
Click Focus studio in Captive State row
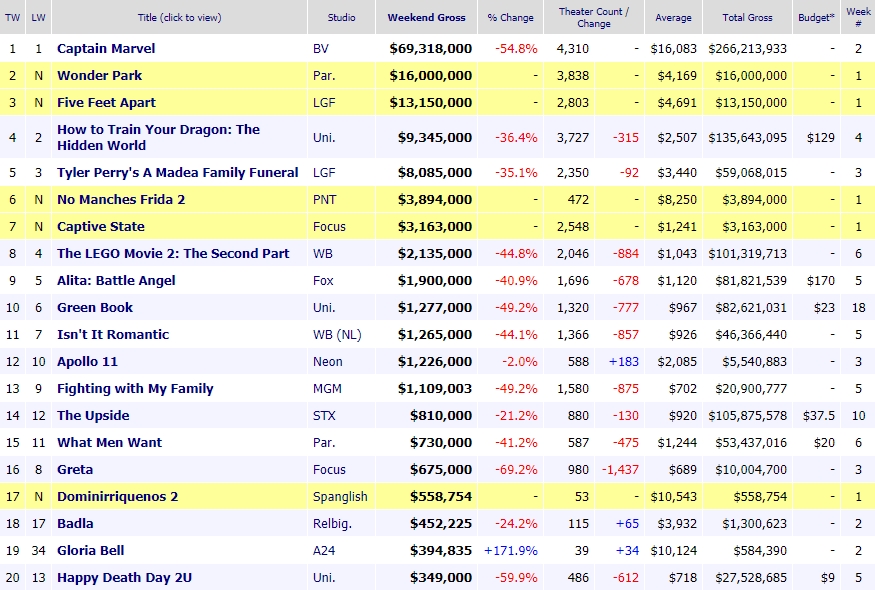329,227
